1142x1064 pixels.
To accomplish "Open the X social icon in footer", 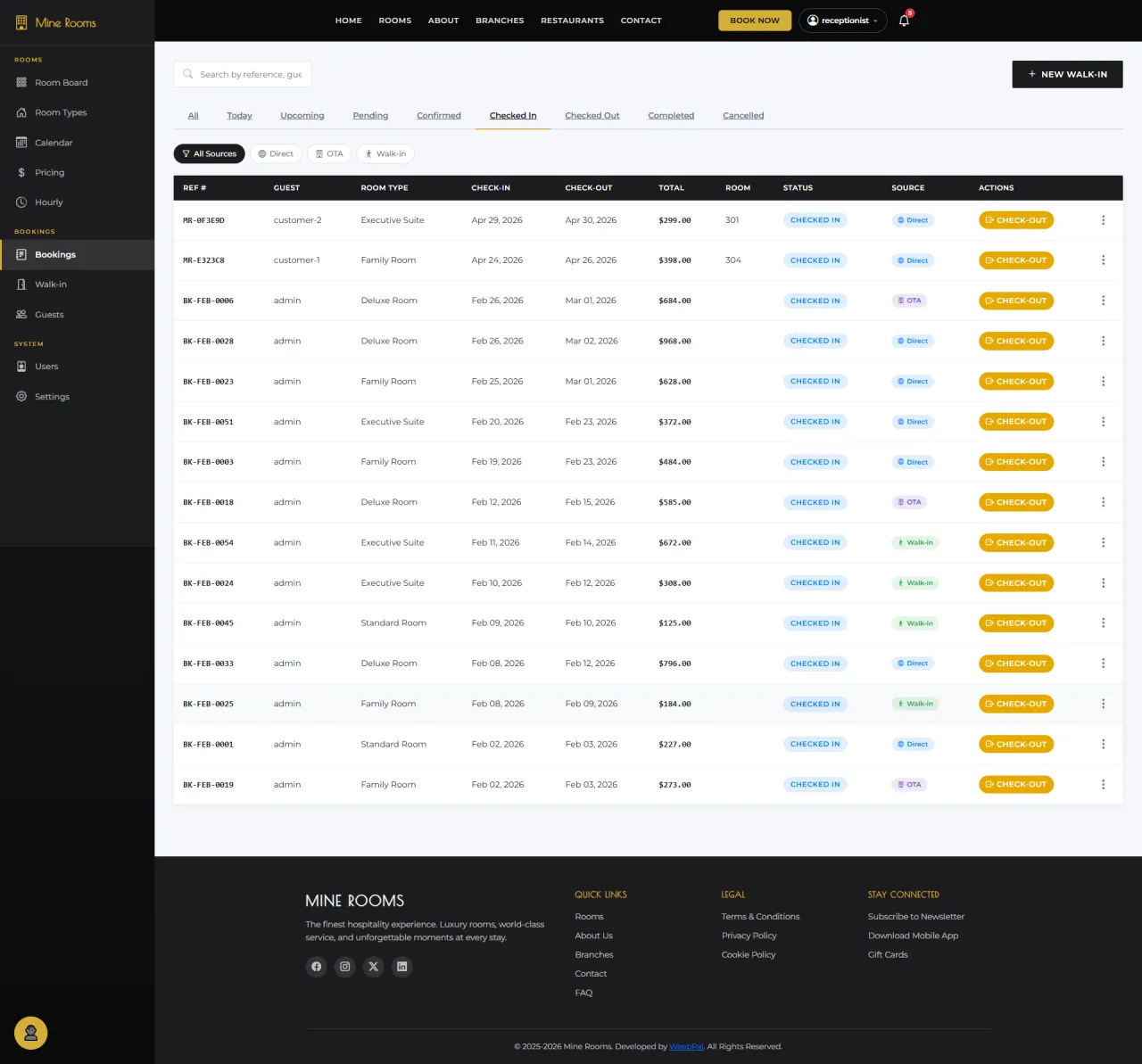I will [374, 967].
